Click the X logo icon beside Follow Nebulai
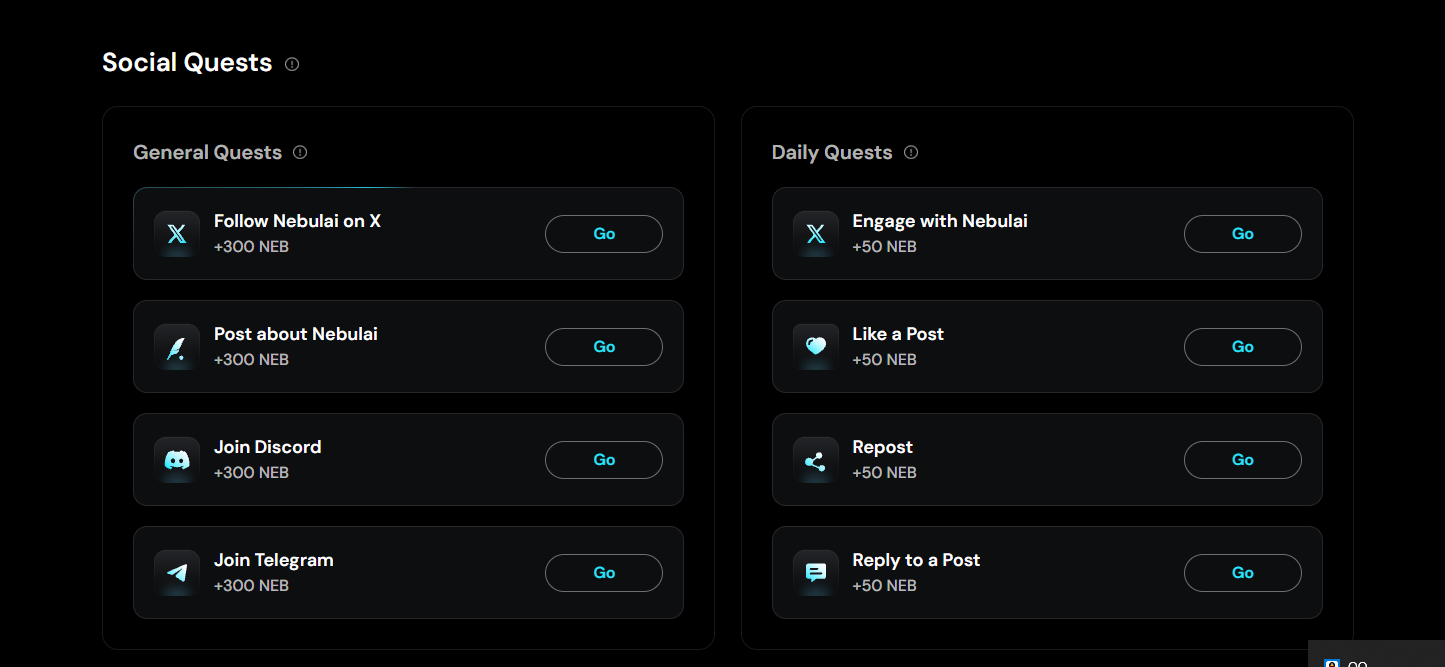The height and width of the screenshot is (667, 1445). coord(177,234)
